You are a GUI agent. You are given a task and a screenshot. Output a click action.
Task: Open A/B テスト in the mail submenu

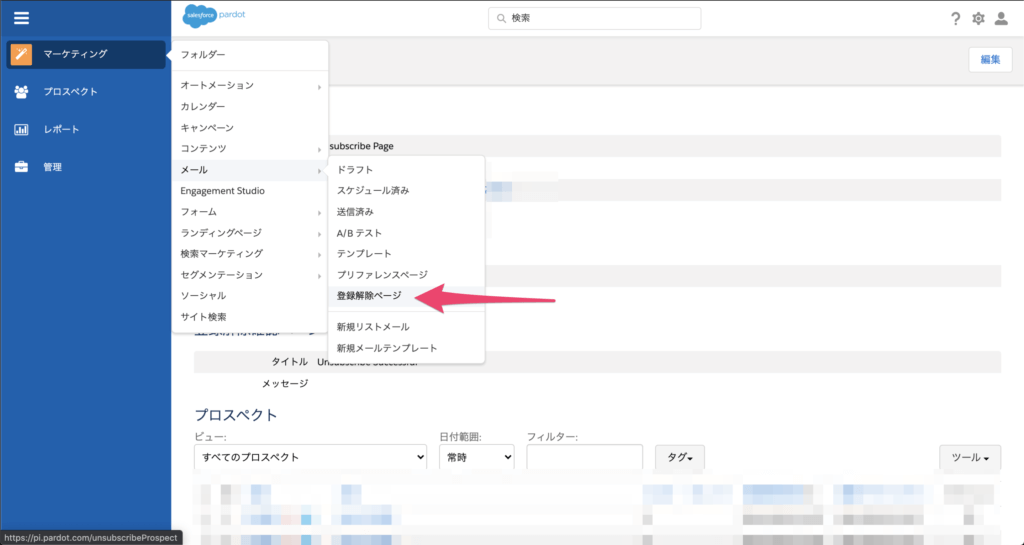click(x=406, y=233)
